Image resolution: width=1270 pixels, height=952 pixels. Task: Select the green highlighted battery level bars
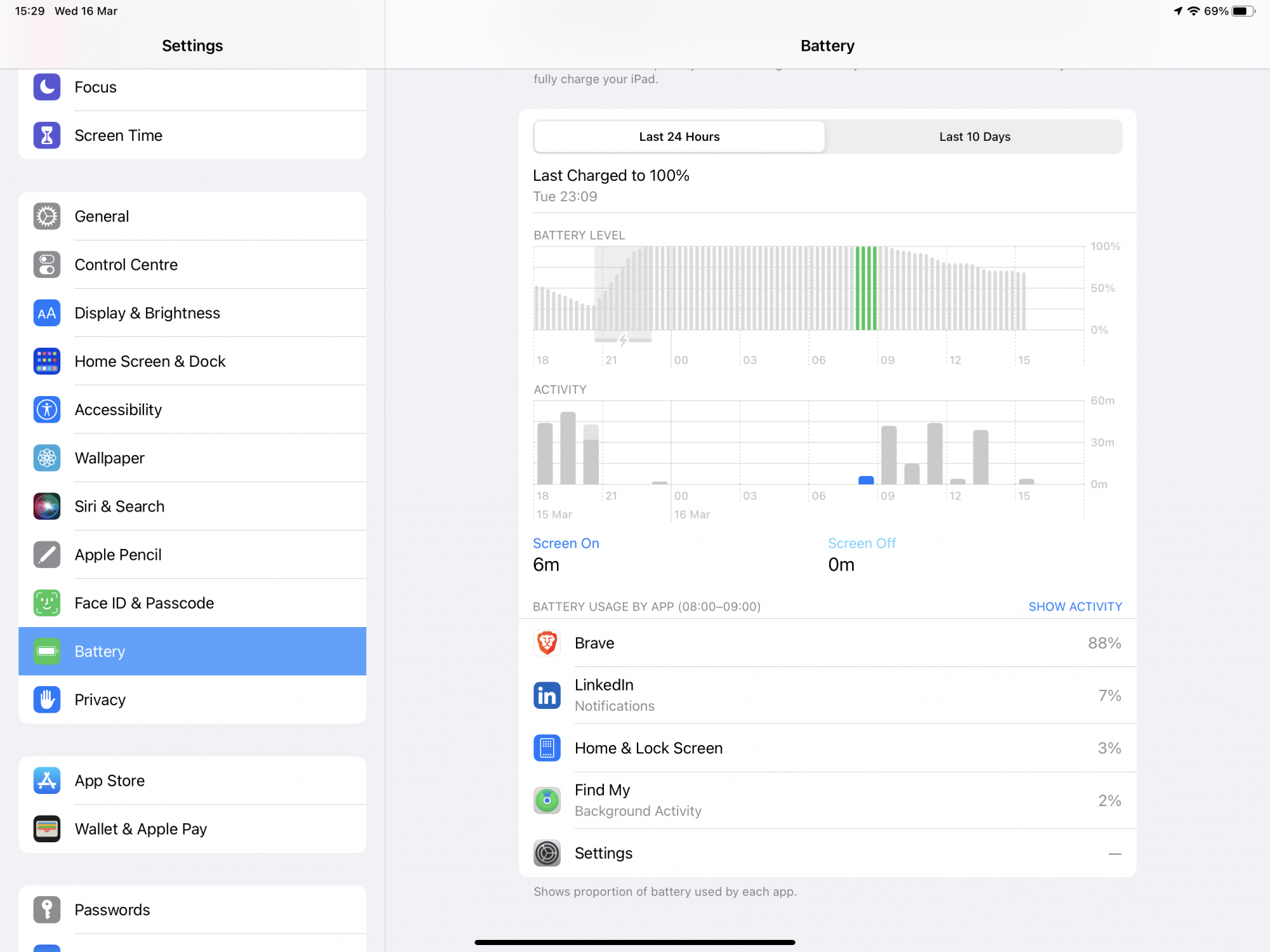[x=866, y=289]
